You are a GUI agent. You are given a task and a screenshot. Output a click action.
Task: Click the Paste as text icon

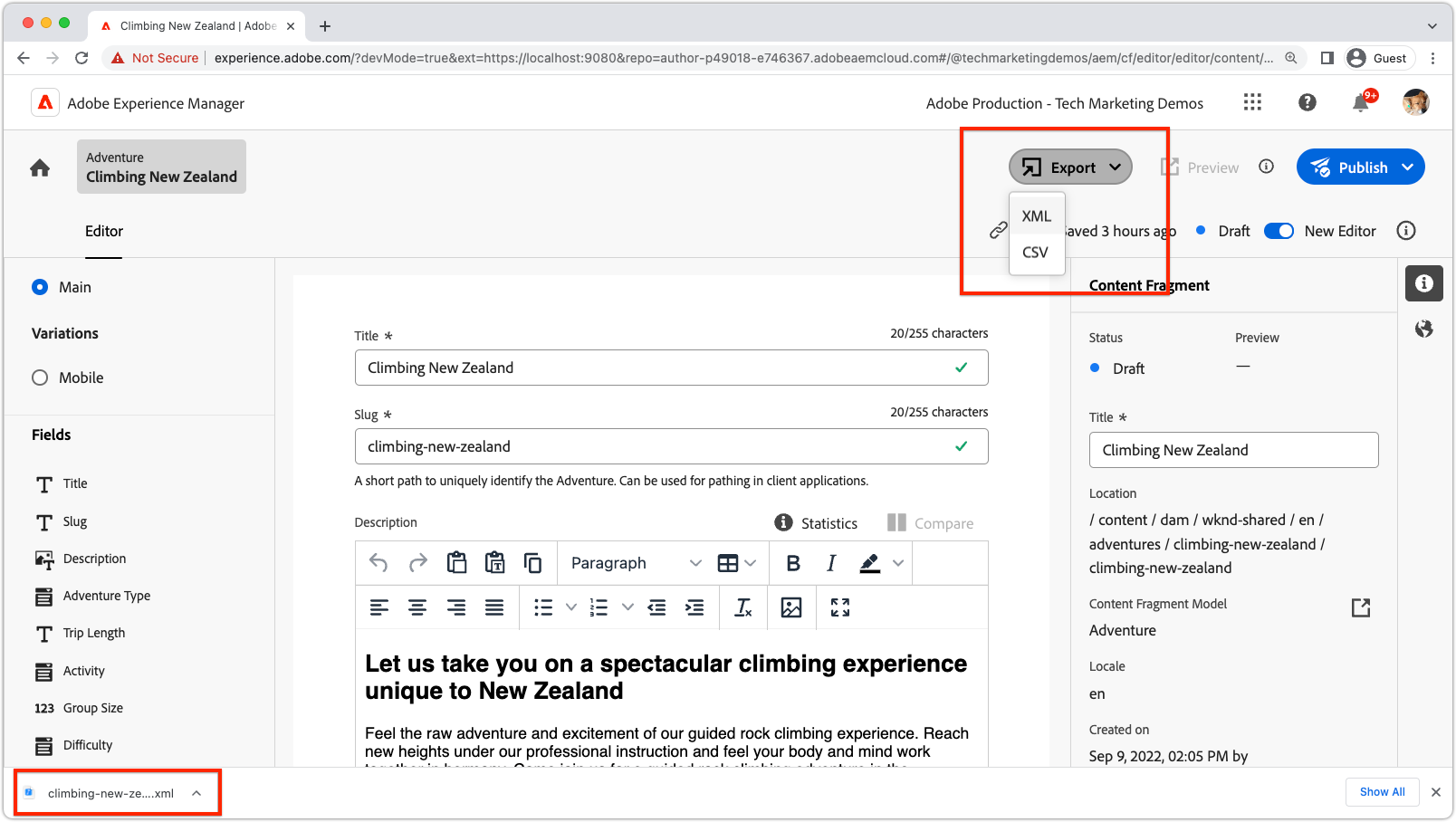coord(495,563)
